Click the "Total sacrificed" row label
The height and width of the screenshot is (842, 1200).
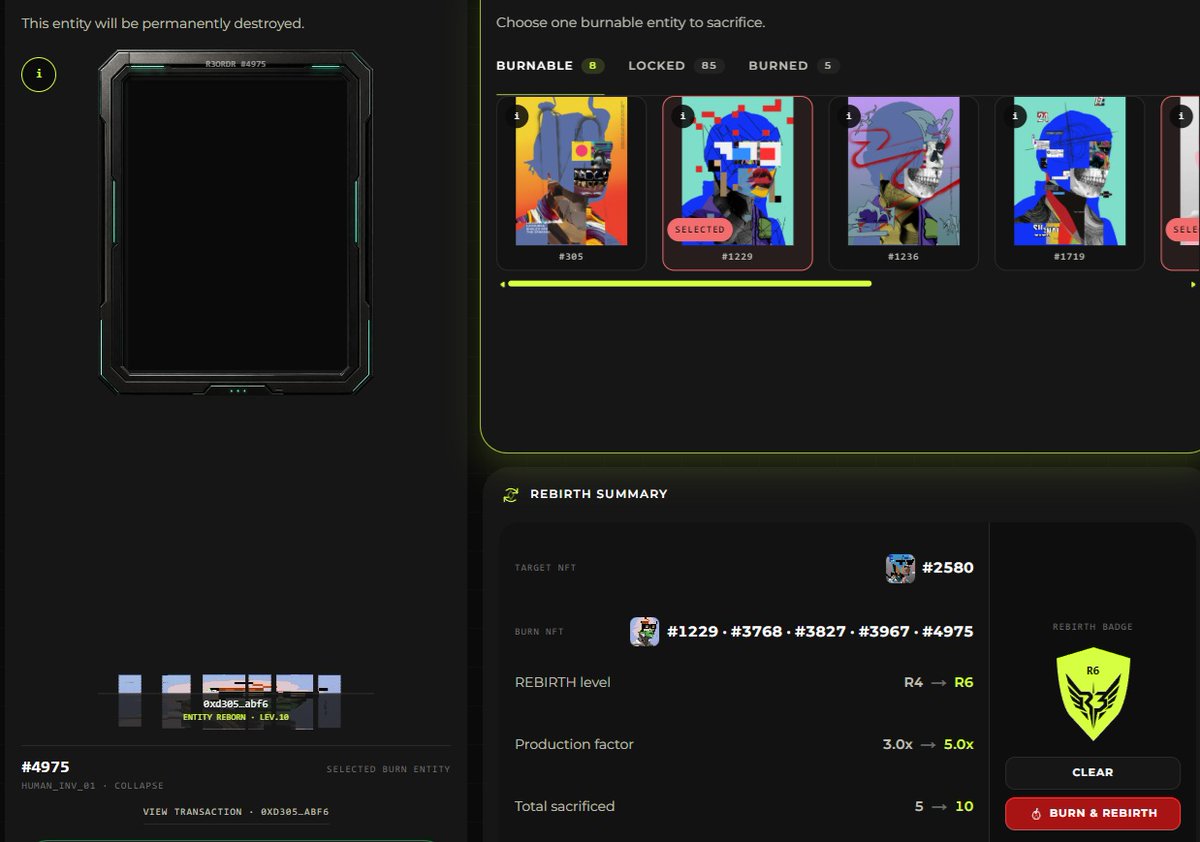[x=565, y=806]
